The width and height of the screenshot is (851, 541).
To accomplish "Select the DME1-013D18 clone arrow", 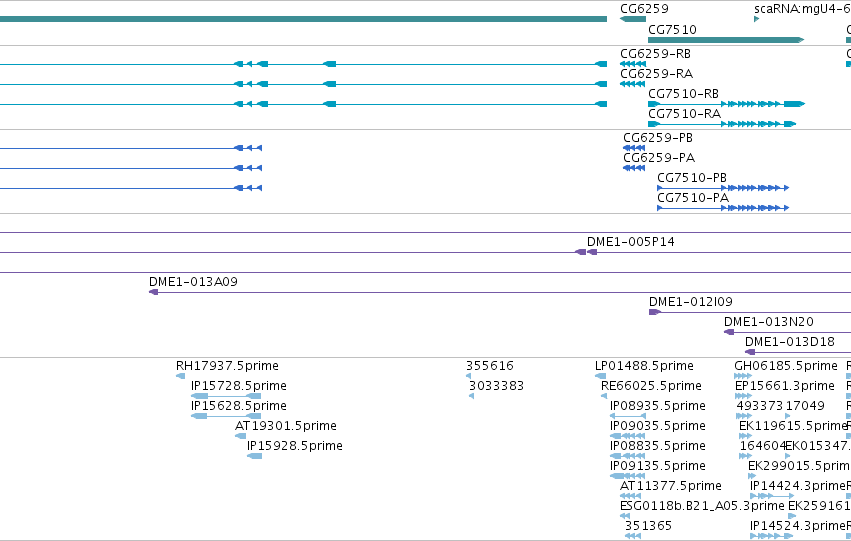I will [x=798, y=352].
